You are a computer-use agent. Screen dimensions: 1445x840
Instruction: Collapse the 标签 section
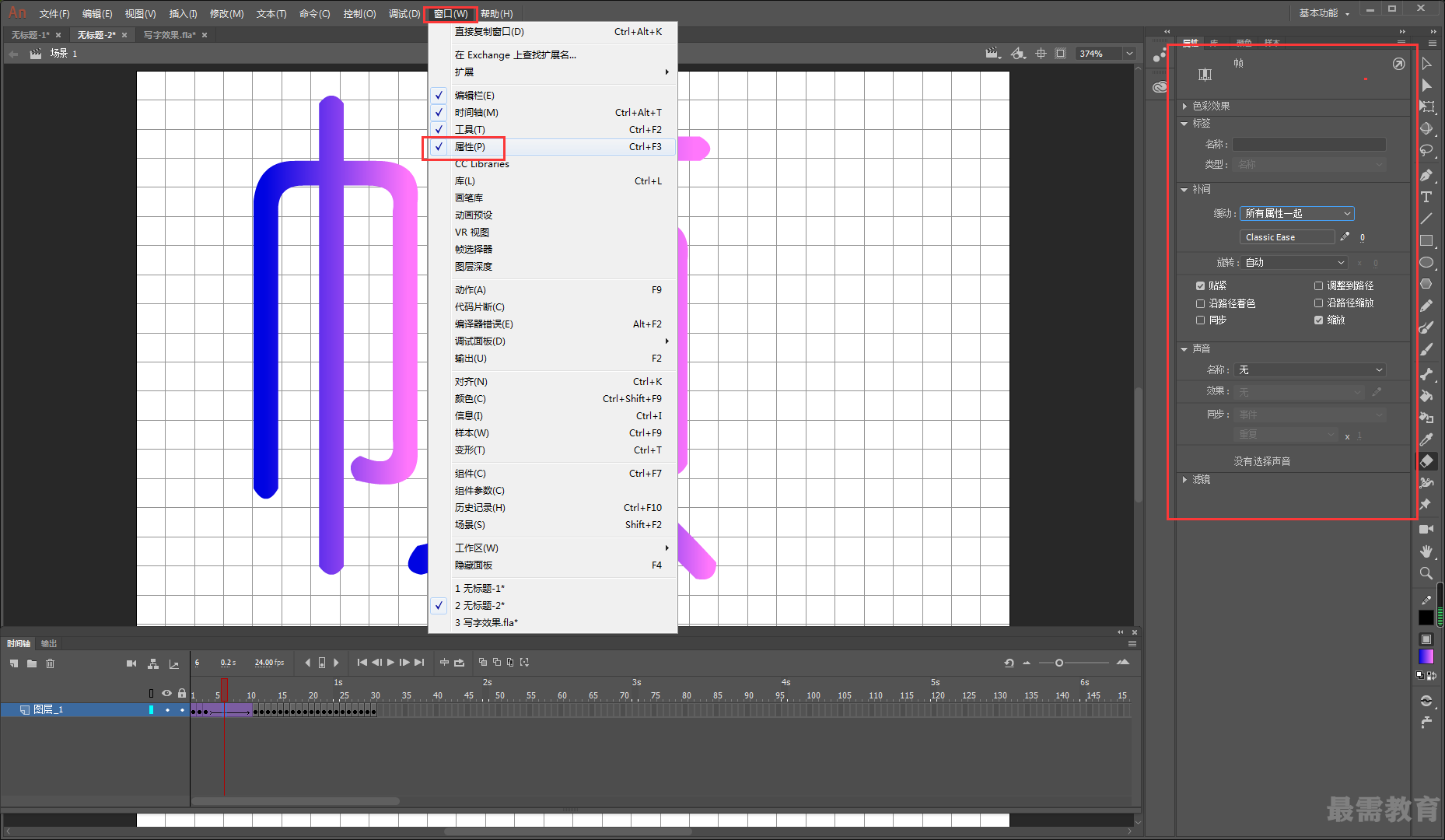[x=1184, y=124]
